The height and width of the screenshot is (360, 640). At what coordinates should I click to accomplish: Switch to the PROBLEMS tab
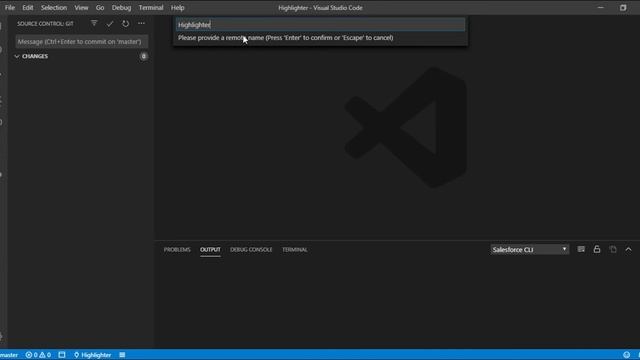coord(177,249)
